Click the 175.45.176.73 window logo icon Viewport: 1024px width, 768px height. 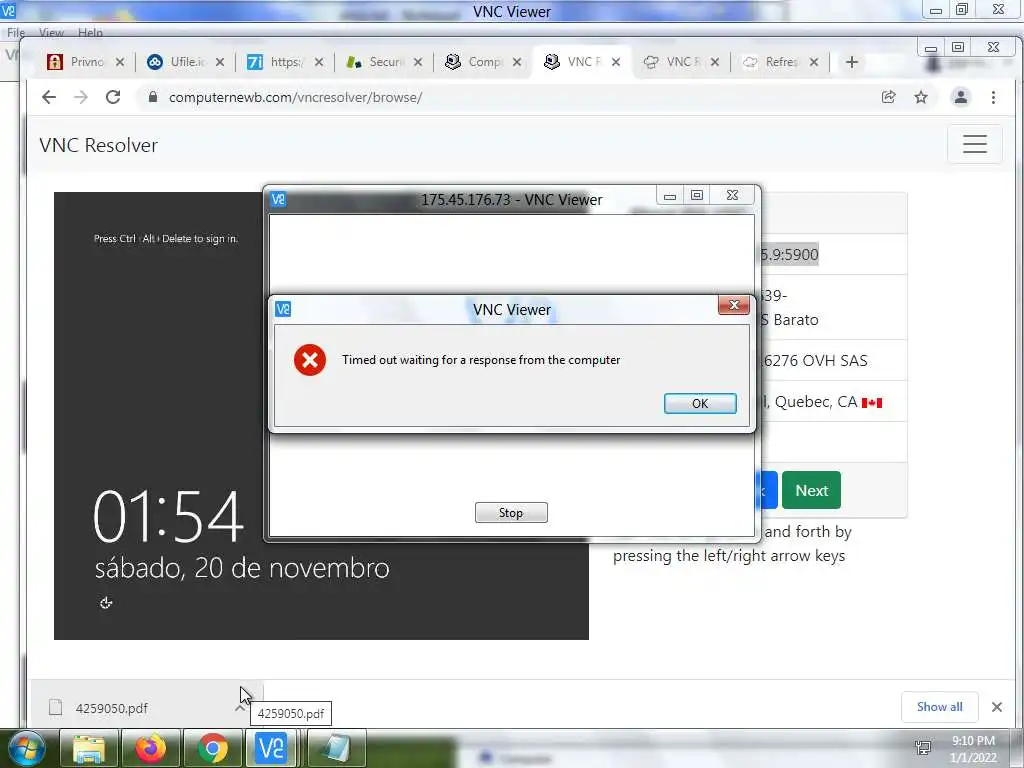pyautogui.click(x=278, y=199)
